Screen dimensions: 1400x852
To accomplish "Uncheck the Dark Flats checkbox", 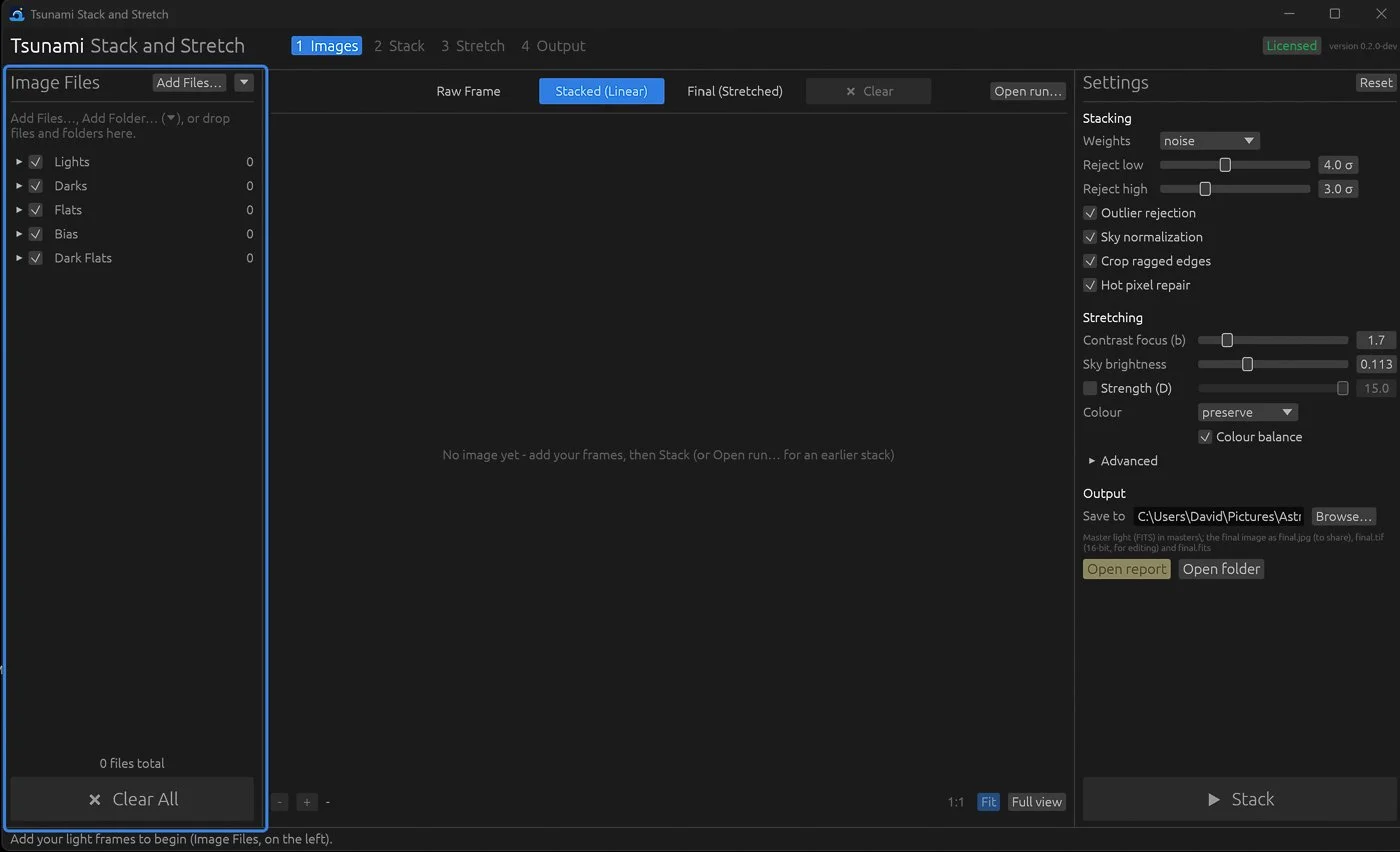I will tap(36, 258).
